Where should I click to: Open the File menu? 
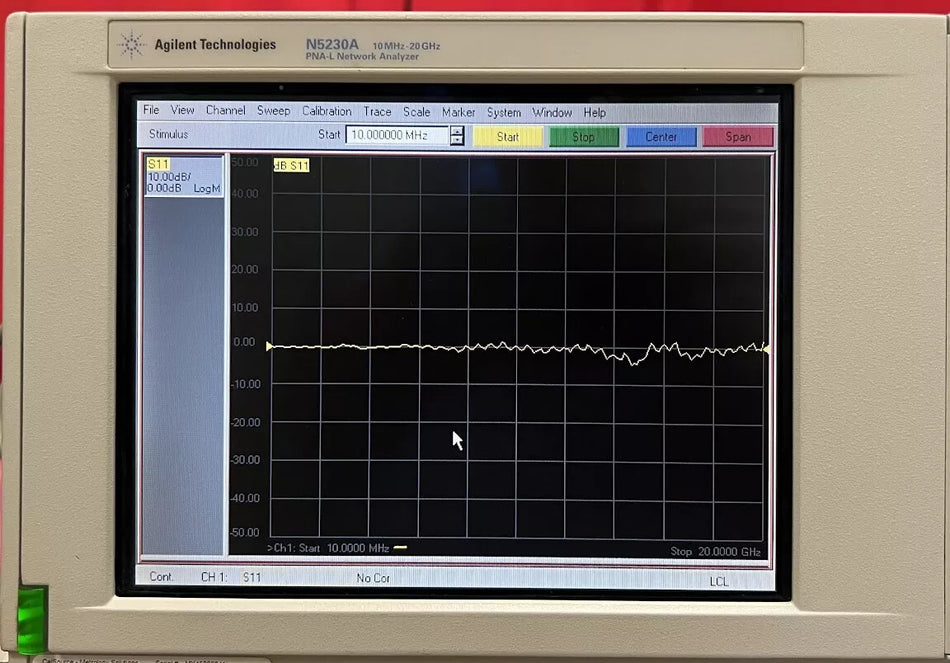click(151, 111)
